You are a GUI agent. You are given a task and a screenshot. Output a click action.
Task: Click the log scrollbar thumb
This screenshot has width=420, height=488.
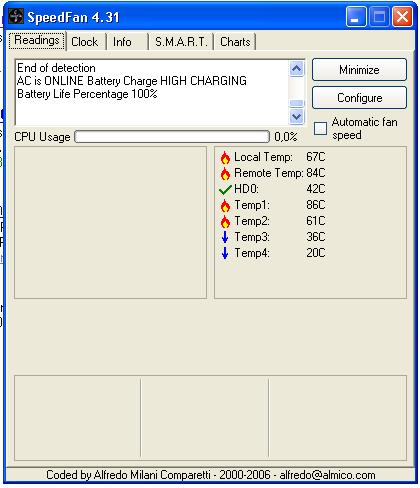tap(297, 104)
